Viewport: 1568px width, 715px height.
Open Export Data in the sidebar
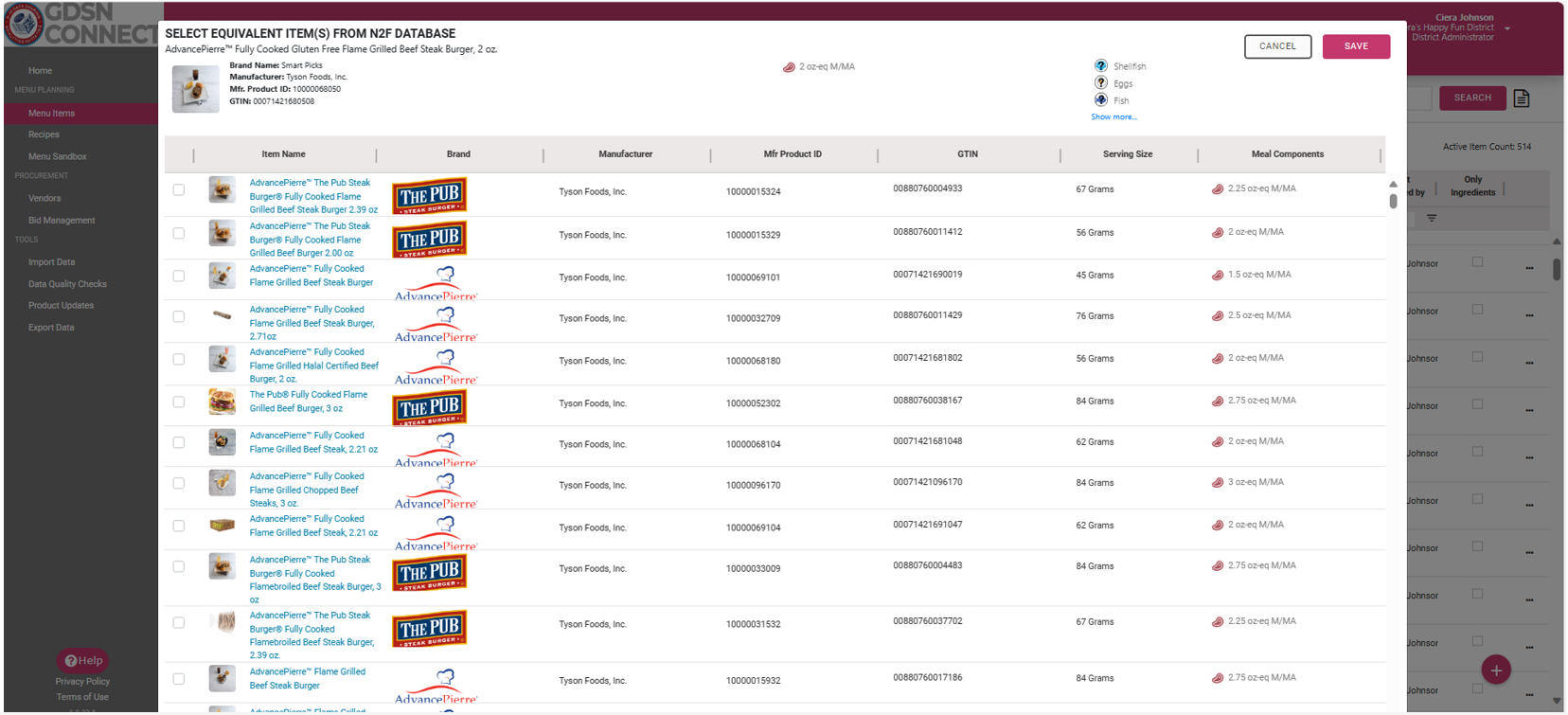tap(51, 328)
